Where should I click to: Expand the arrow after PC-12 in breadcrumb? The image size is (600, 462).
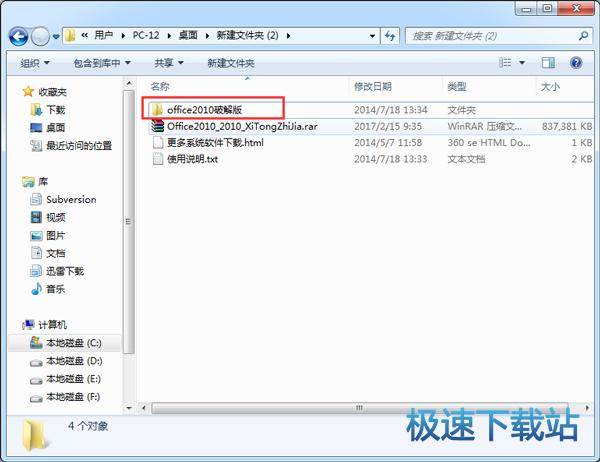click(x=169, y=36)
